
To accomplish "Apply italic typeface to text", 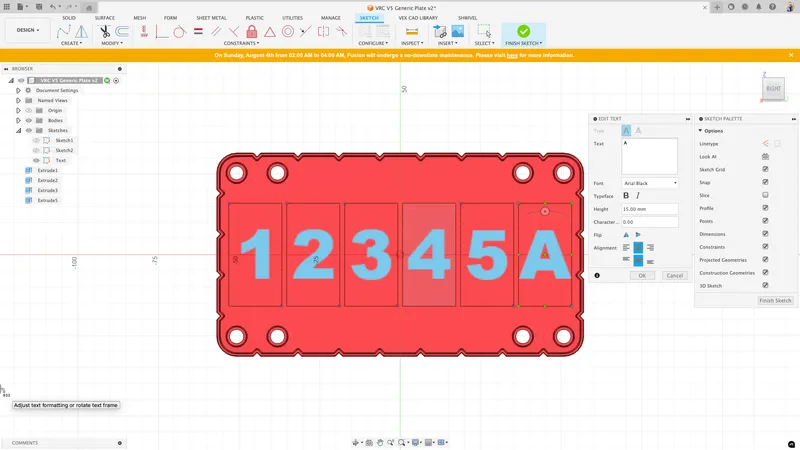I will pyautogui.click(x=638, y=196).
